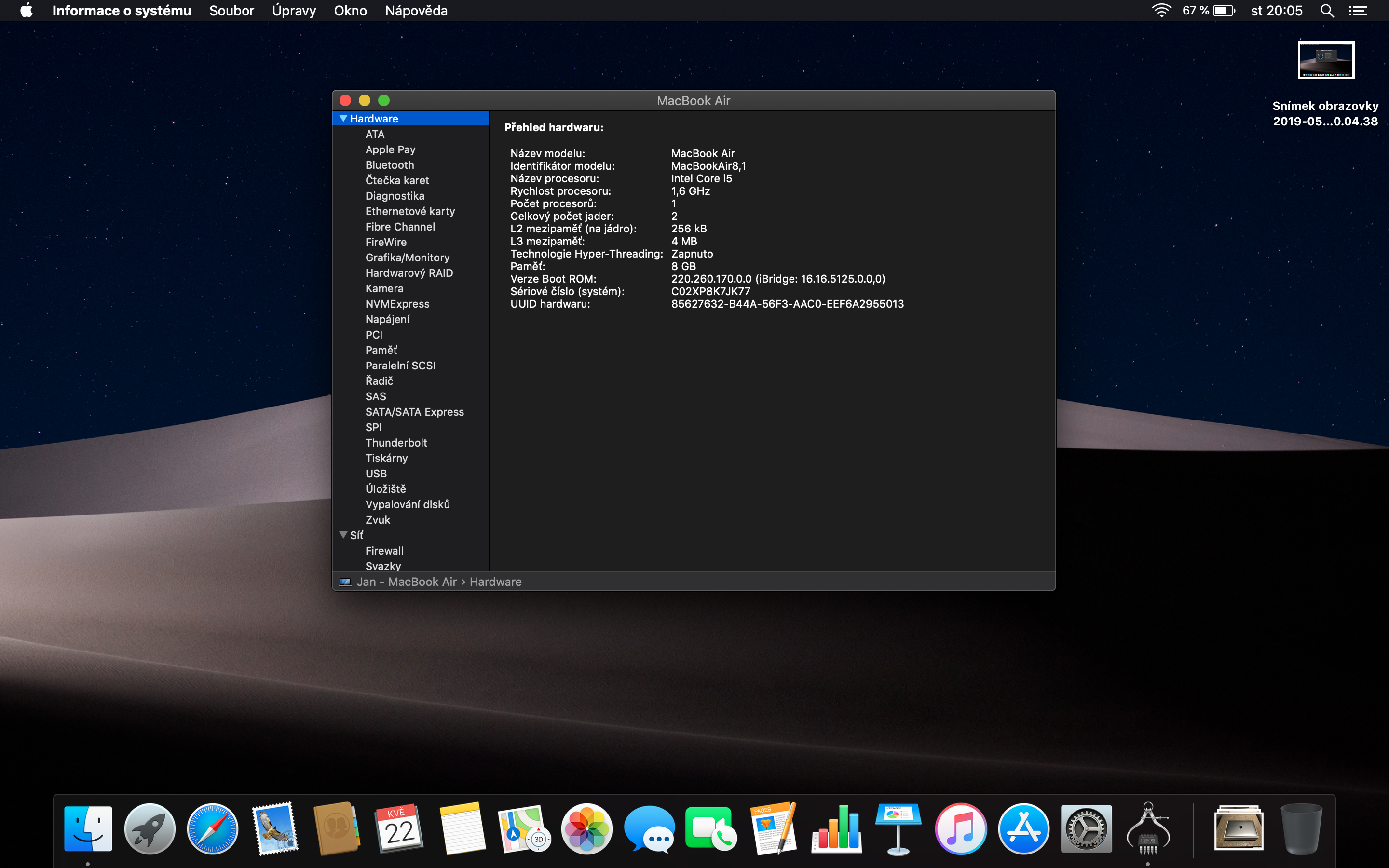Select Bluetooth in the hardware list
Screen dimensions: 1389x868
click(389, 165)
